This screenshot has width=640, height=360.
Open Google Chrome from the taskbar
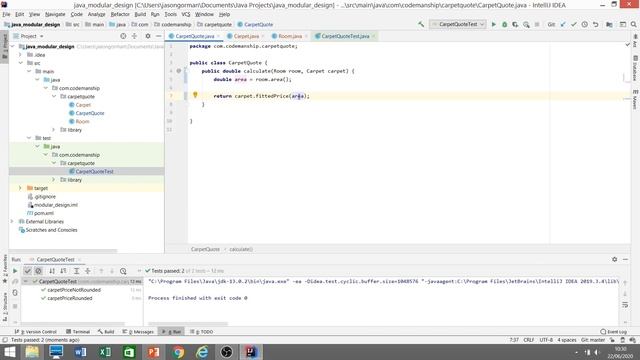click(x=178, y=352)
